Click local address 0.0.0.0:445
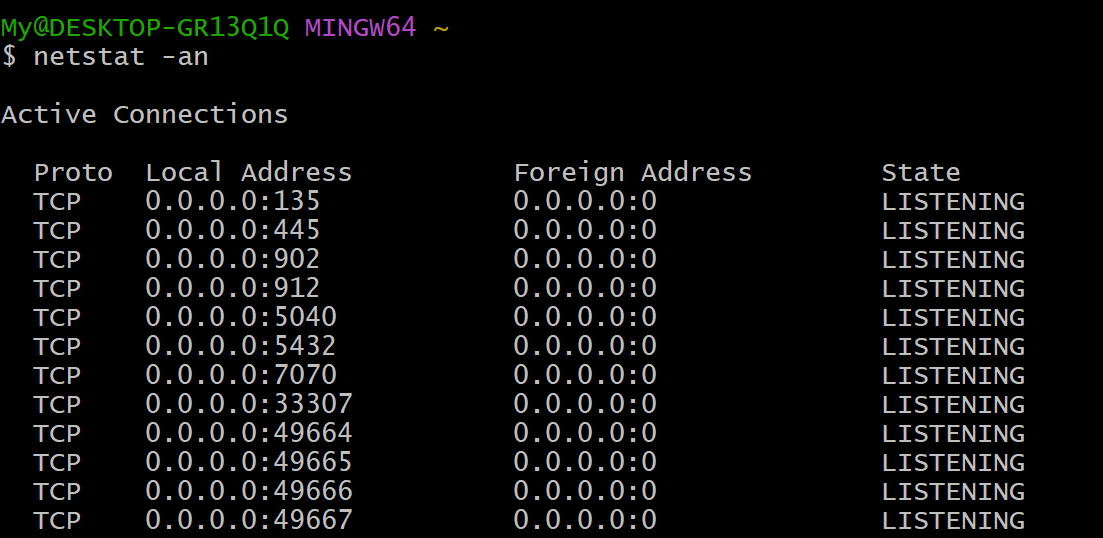This screenshot has height=538, width=1103. tap(233, 231)
